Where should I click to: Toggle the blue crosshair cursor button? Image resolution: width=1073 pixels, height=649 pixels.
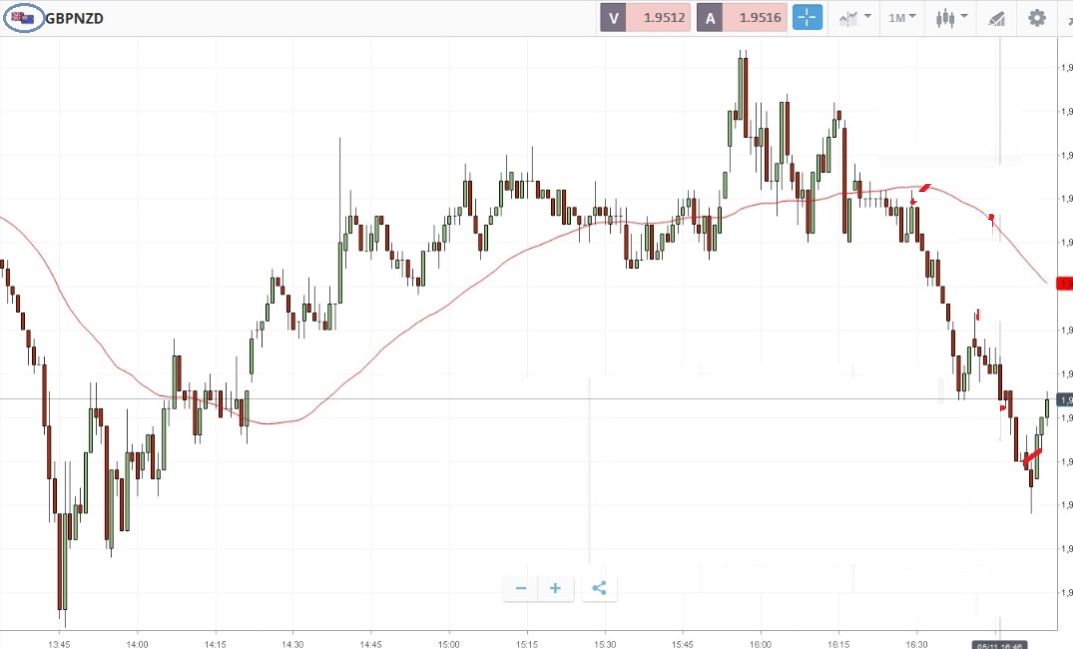click(x=807, y=18)
